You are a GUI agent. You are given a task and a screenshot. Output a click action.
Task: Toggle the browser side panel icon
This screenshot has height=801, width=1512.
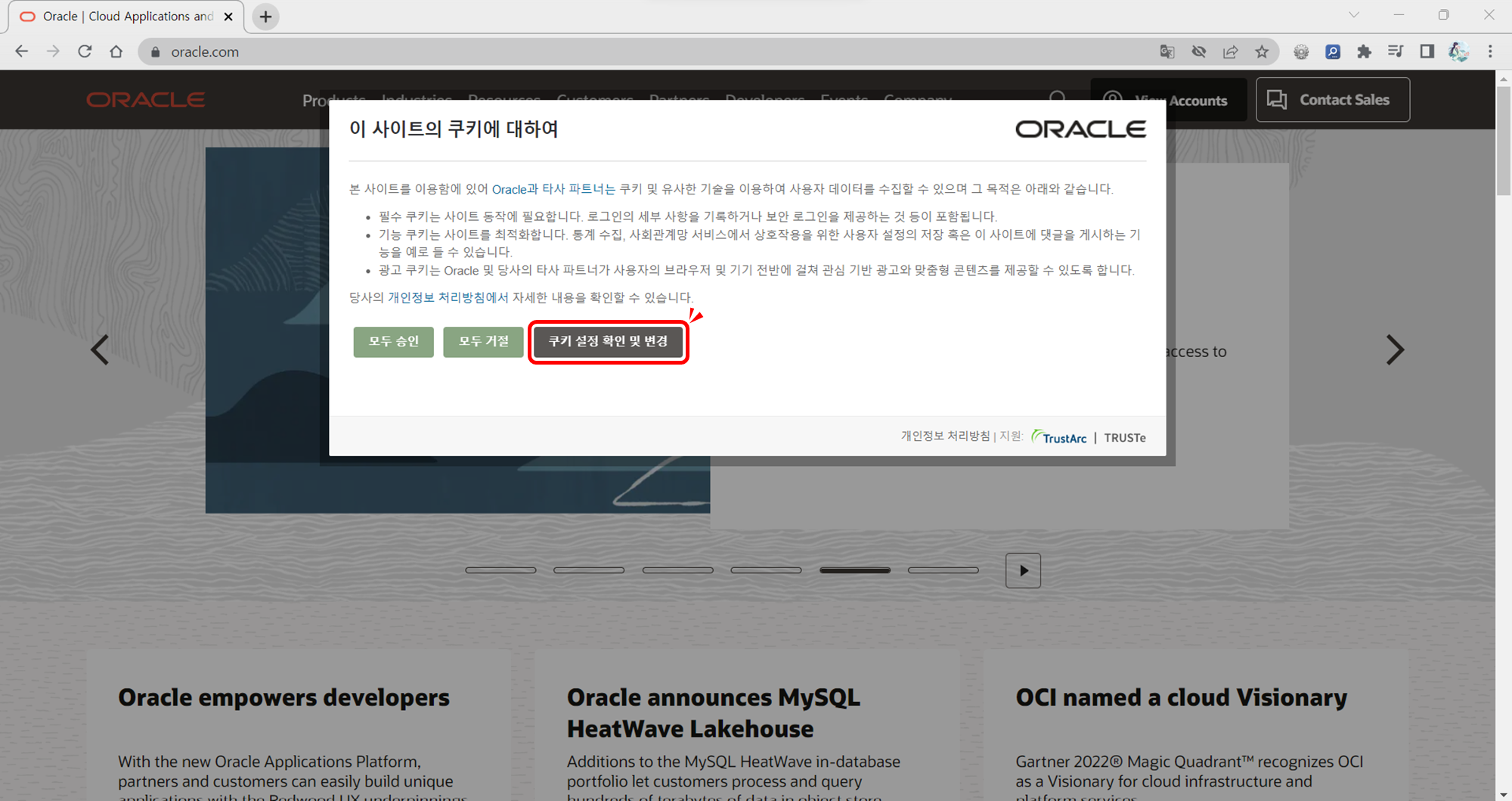point(1427,51)
